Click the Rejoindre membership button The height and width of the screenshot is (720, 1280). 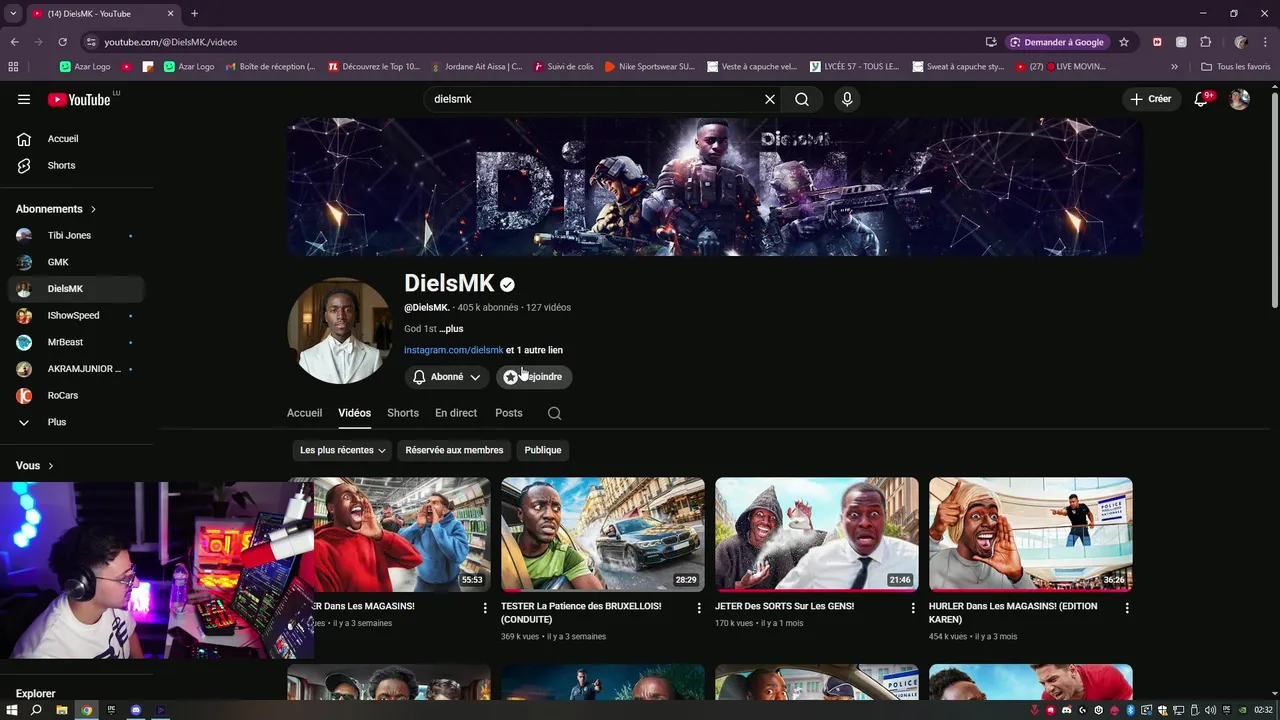click(x=534, y=377)
